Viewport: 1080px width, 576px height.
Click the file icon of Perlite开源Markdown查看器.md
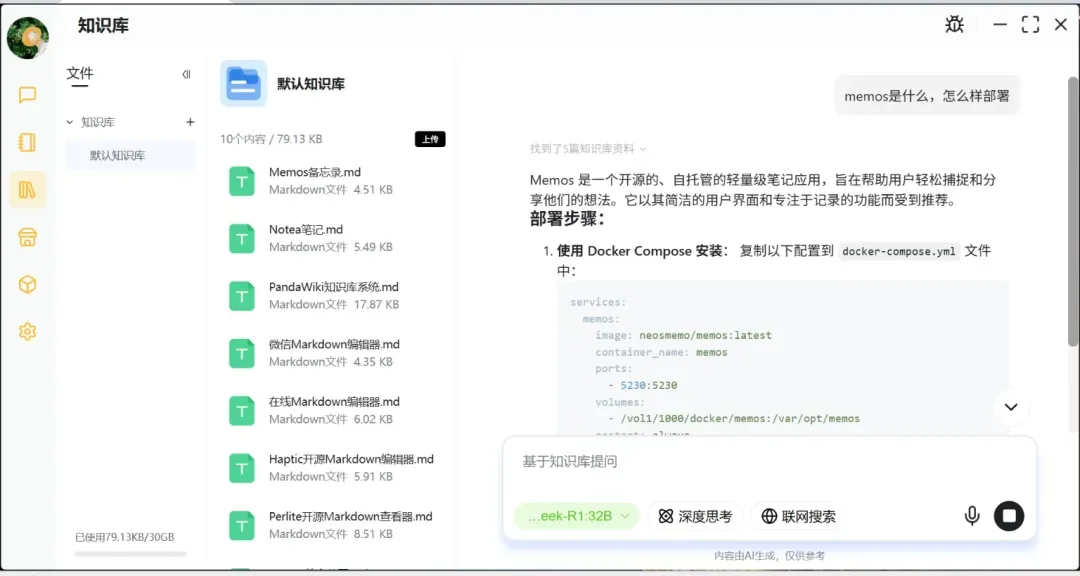click(242, 526)
